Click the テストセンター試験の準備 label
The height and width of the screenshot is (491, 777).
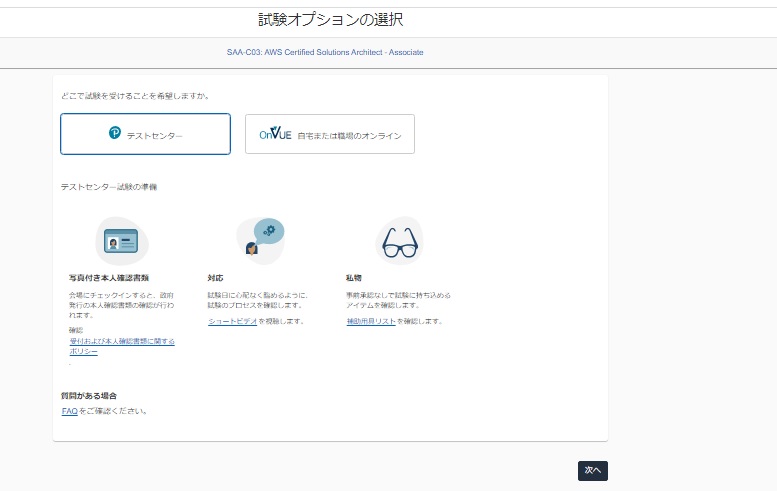tap(109, 187)
